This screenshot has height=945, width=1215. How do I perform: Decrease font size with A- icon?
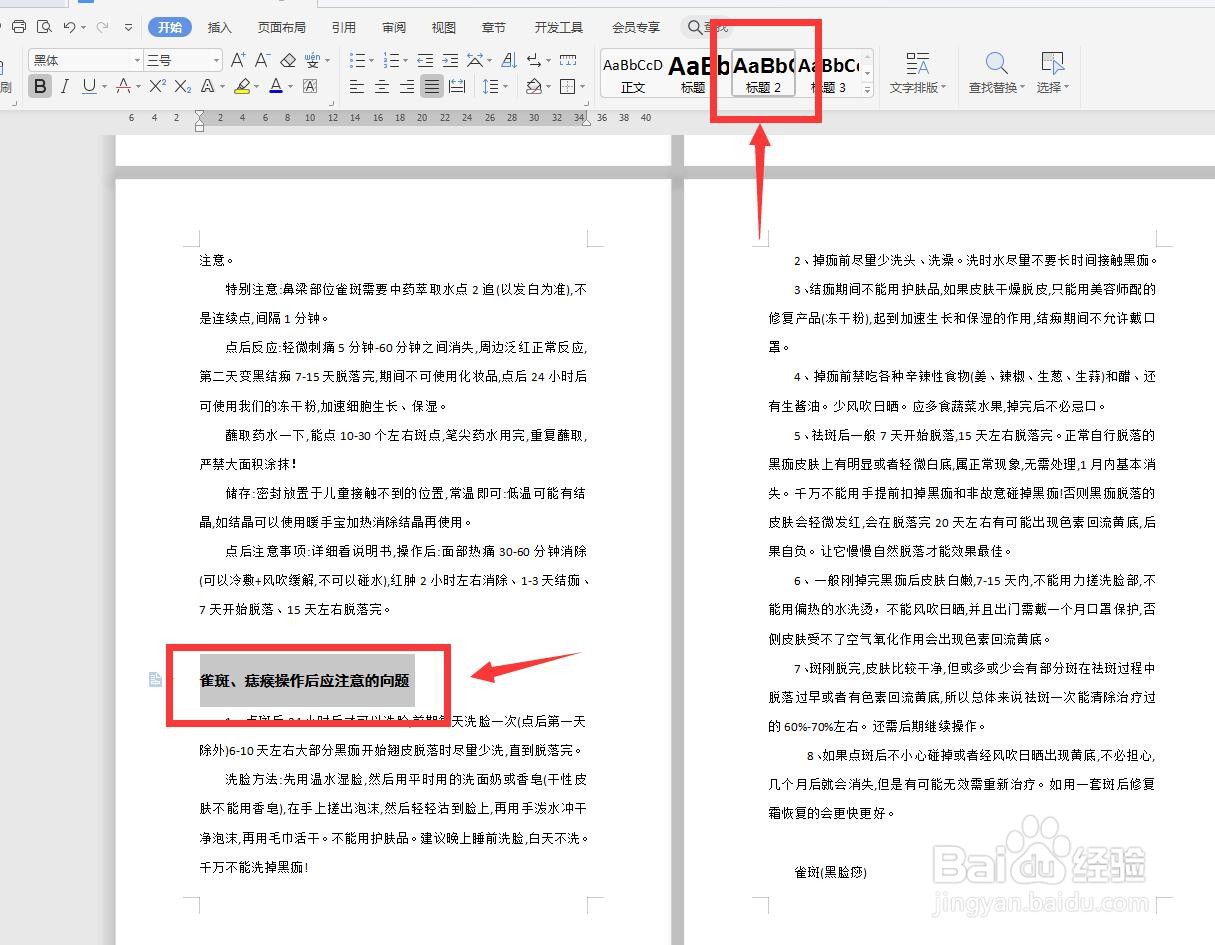coord(263,61)
